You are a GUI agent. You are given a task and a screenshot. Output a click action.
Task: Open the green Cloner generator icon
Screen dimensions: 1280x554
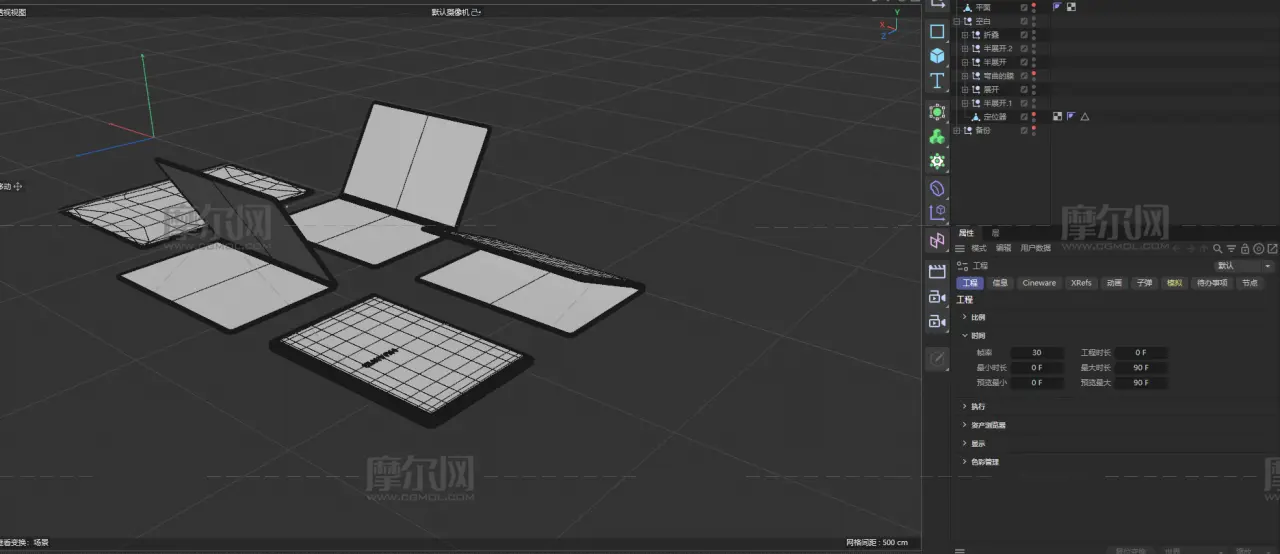tap(937, 137)
